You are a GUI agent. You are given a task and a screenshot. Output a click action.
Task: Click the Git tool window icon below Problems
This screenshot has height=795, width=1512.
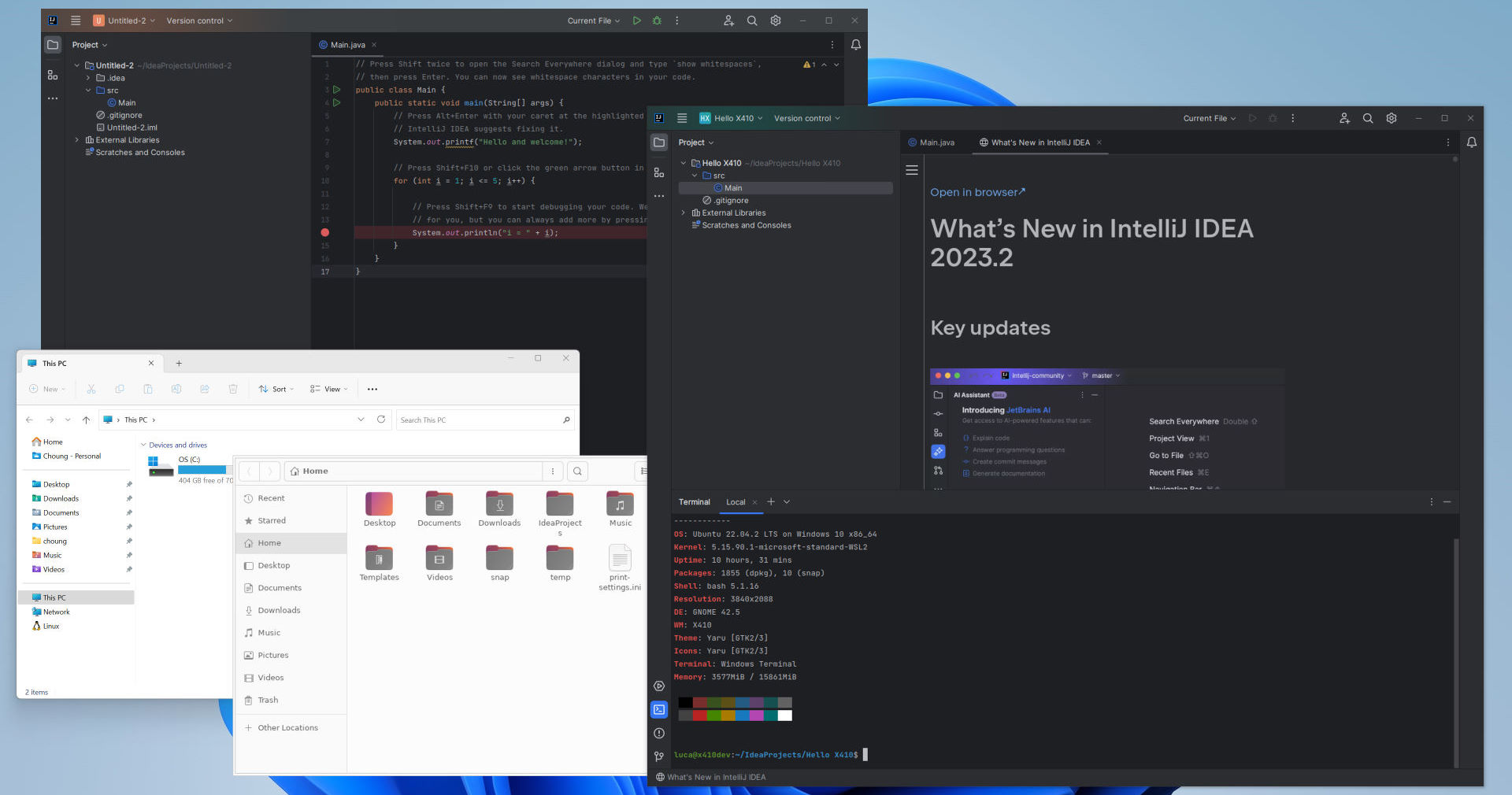(x=659, y=756)
